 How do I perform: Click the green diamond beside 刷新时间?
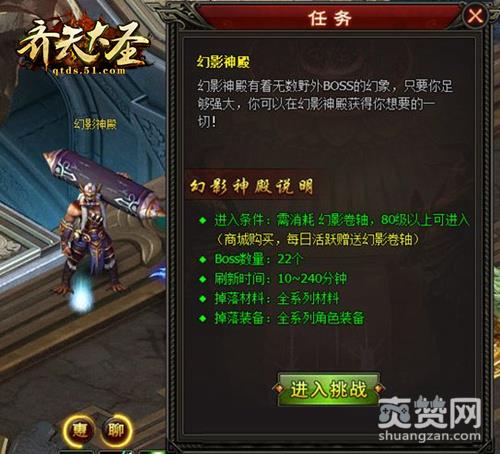coord(202,279)
